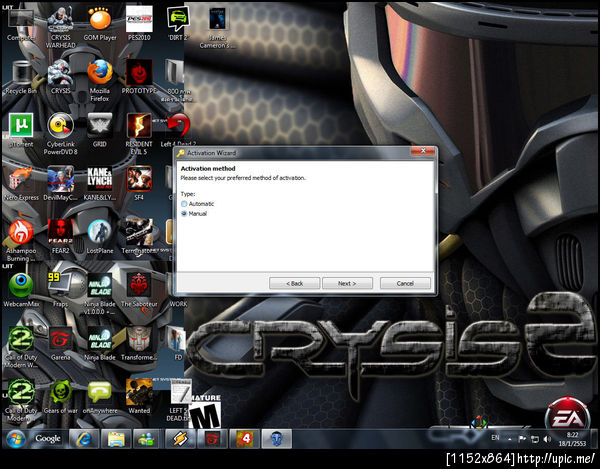This screenshot has width=600, height=469.
Task: Select the GRID game icon
Action: (x=100, y=130)
